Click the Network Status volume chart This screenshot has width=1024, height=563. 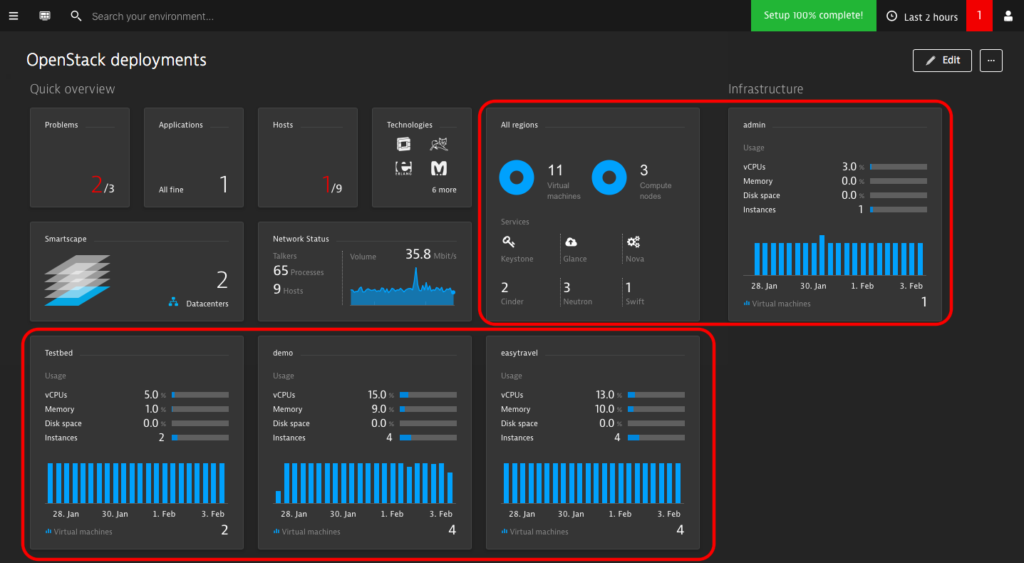tap(402, 287)
